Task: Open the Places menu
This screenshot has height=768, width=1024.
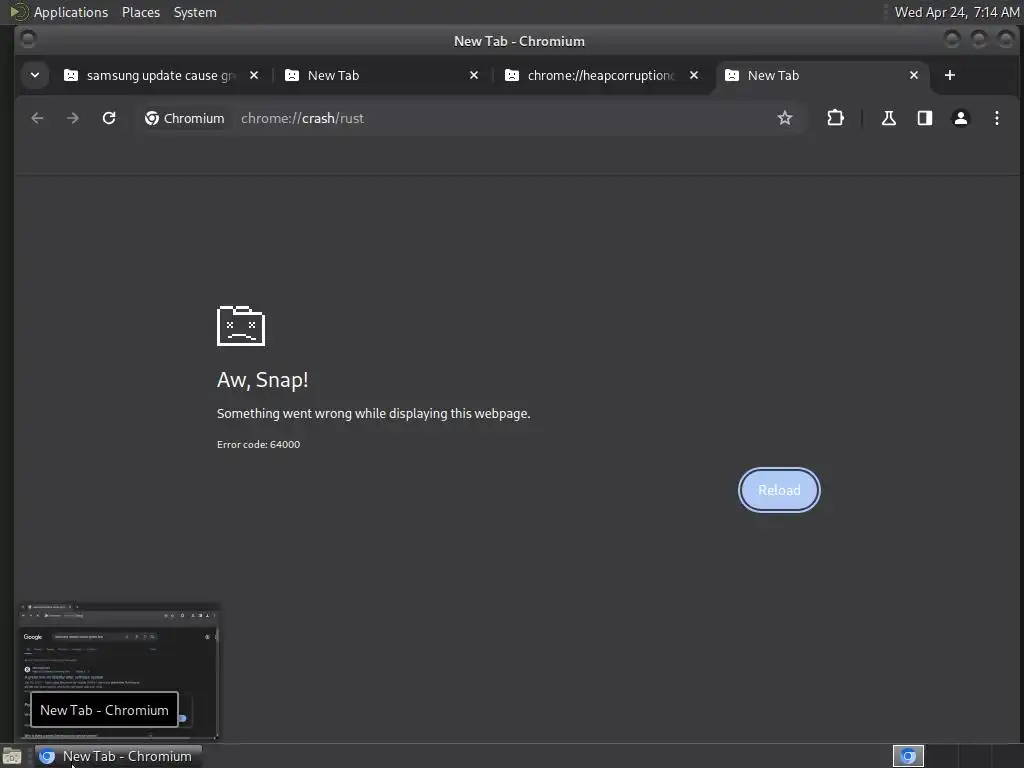Action: [141, 12]
